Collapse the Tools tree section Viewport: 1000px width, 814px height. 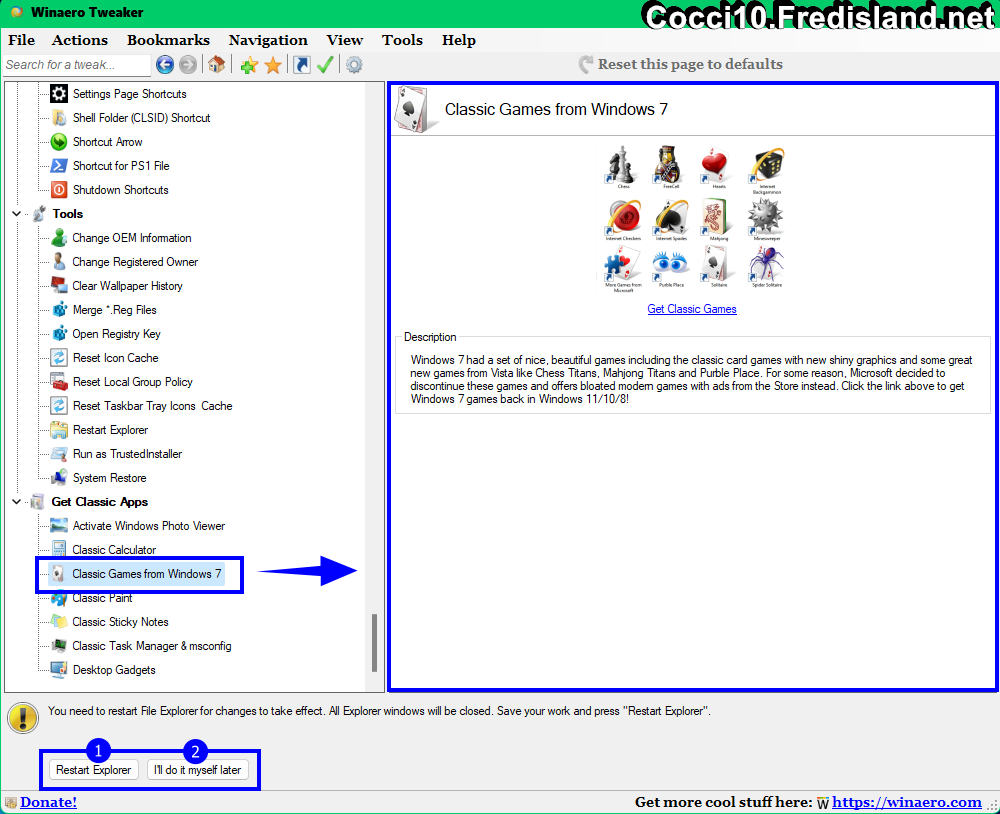[17, 214]
